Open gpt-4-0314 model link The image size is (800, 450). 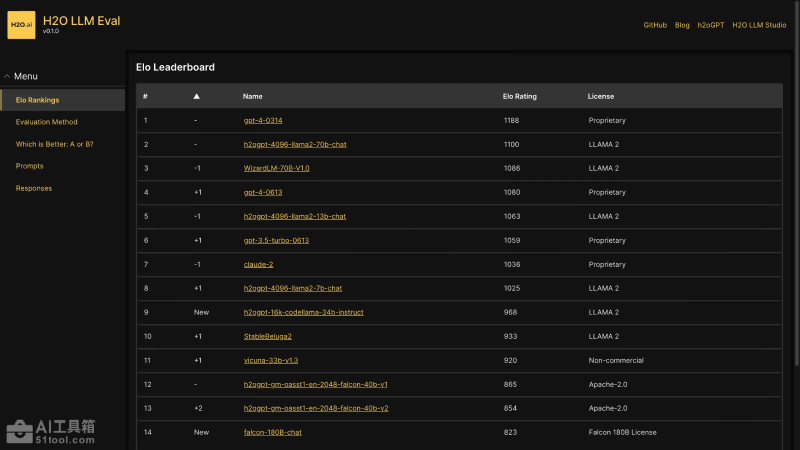click(263, 120)
